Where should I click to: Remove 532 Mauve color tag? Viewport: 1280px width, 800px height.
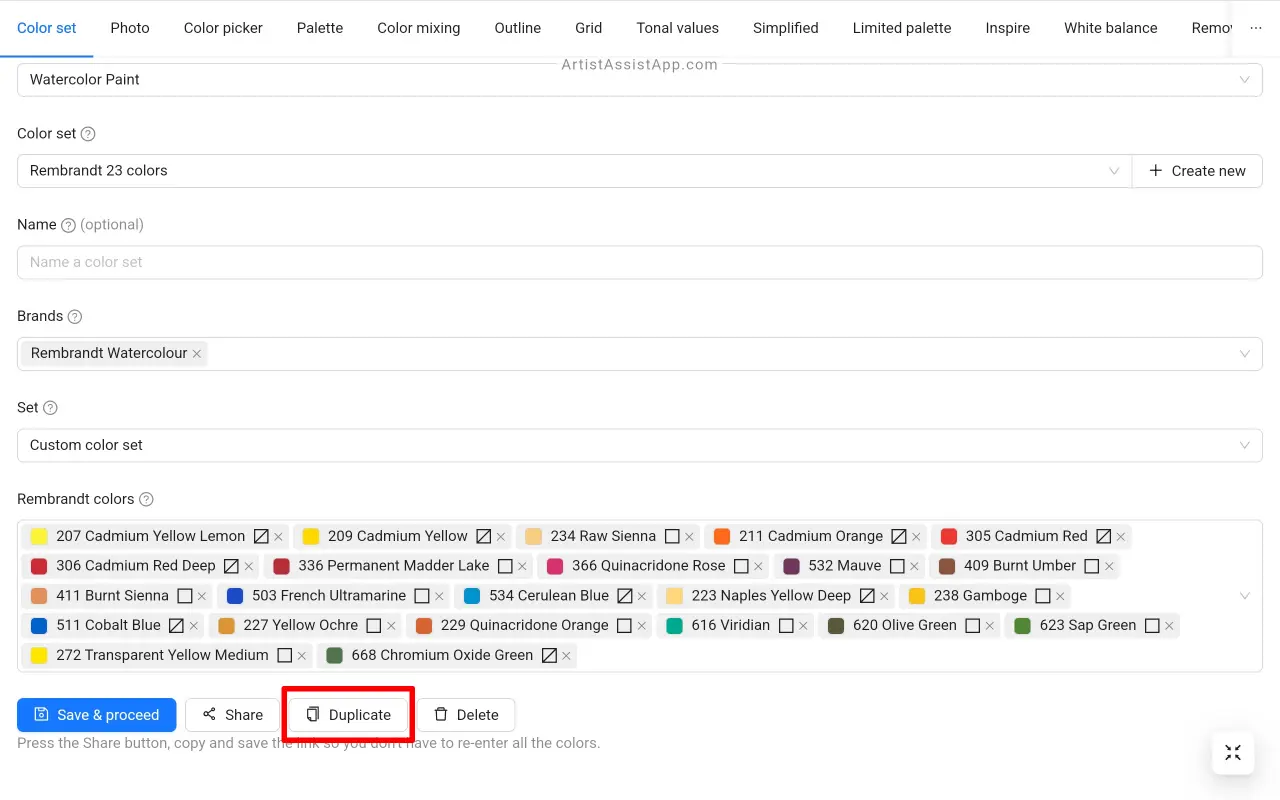click(914, 567)
